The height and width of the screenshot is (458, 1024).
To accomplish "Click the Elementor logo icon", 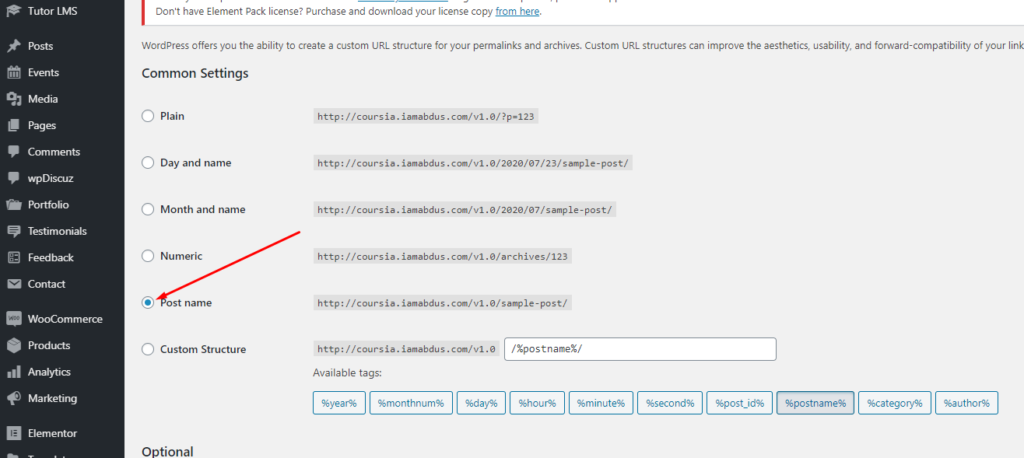I will (x=13, y=433).
